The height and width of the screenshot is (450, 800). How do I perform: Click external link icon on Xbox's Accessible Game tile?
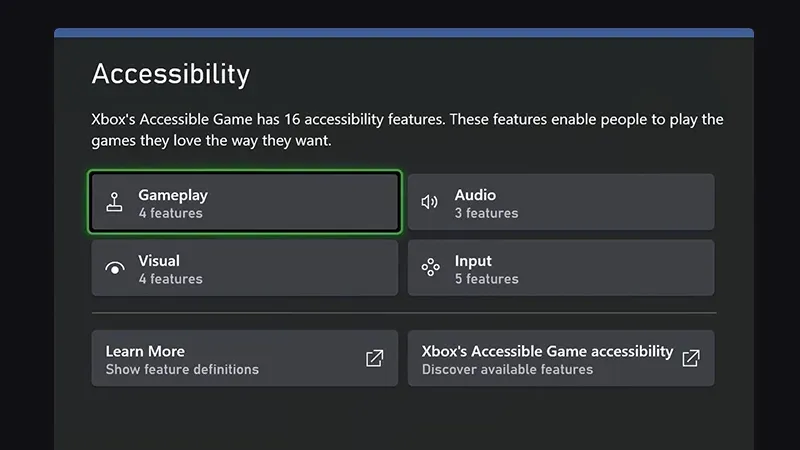click(691, 358)
